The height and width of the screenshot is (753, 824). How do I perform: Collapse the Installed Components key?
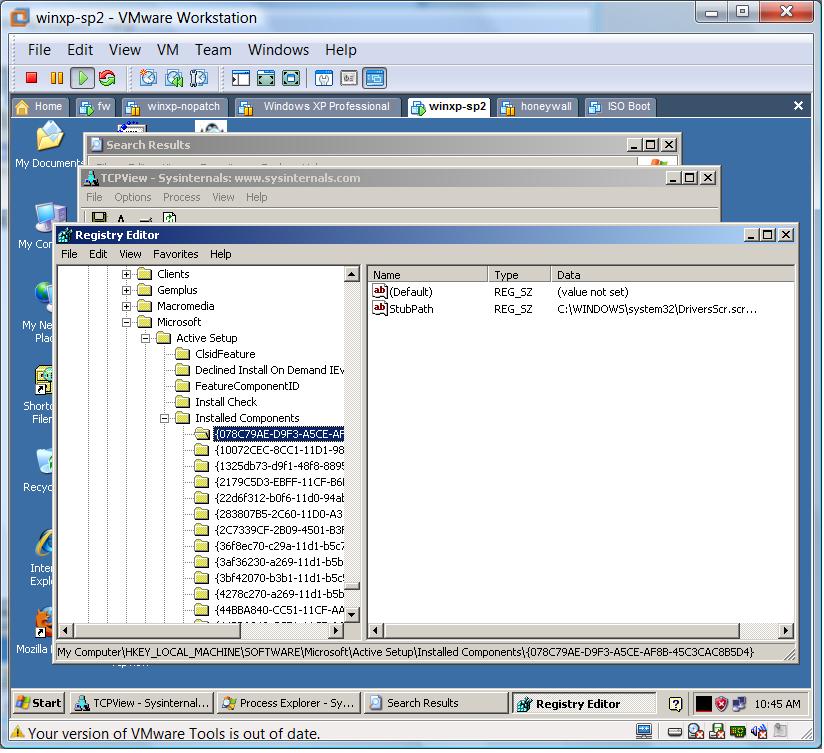pos(164,418)
